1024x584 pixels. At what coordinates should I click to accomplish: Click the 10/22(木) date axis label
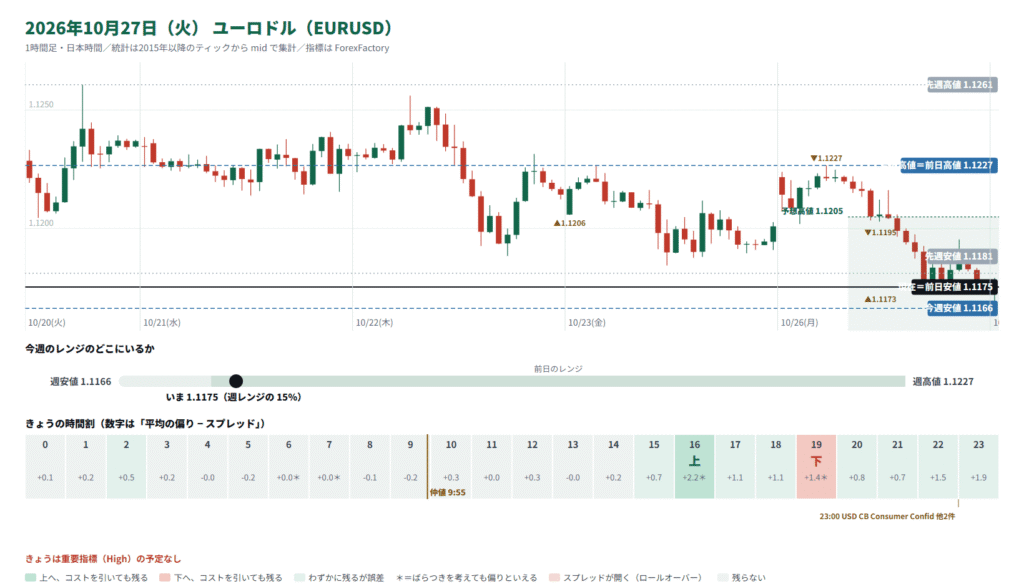(x=374, y=323)
